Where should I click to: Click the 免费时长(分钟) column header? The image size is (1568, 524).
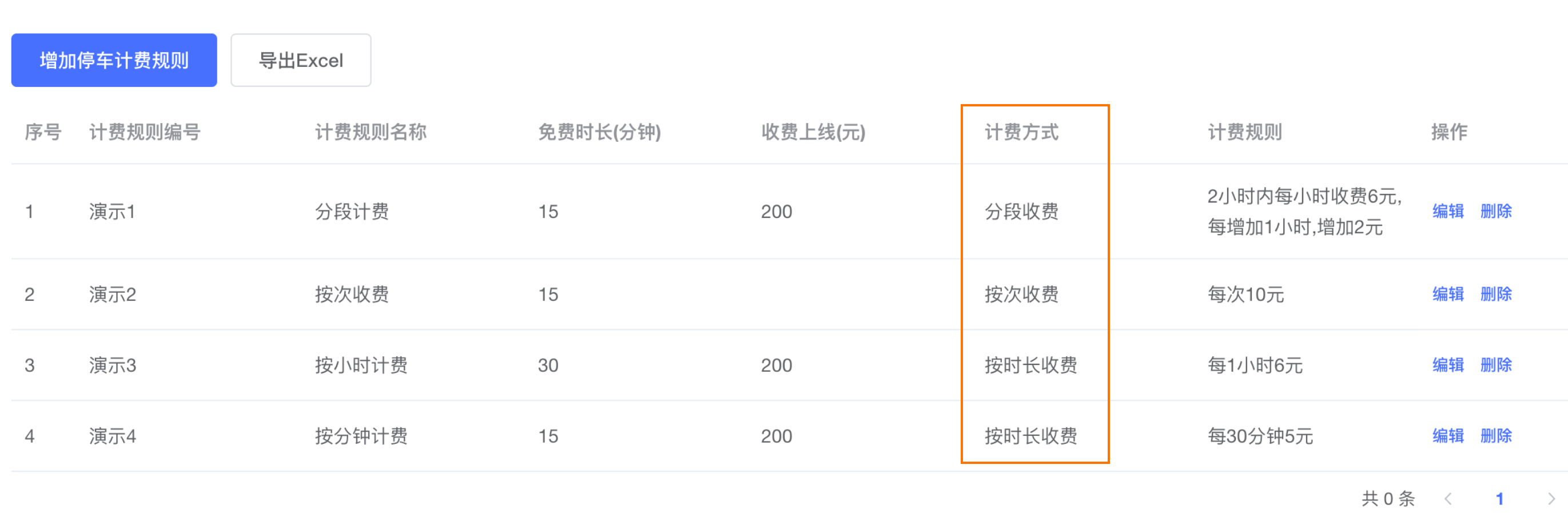[x=599, y=132]
